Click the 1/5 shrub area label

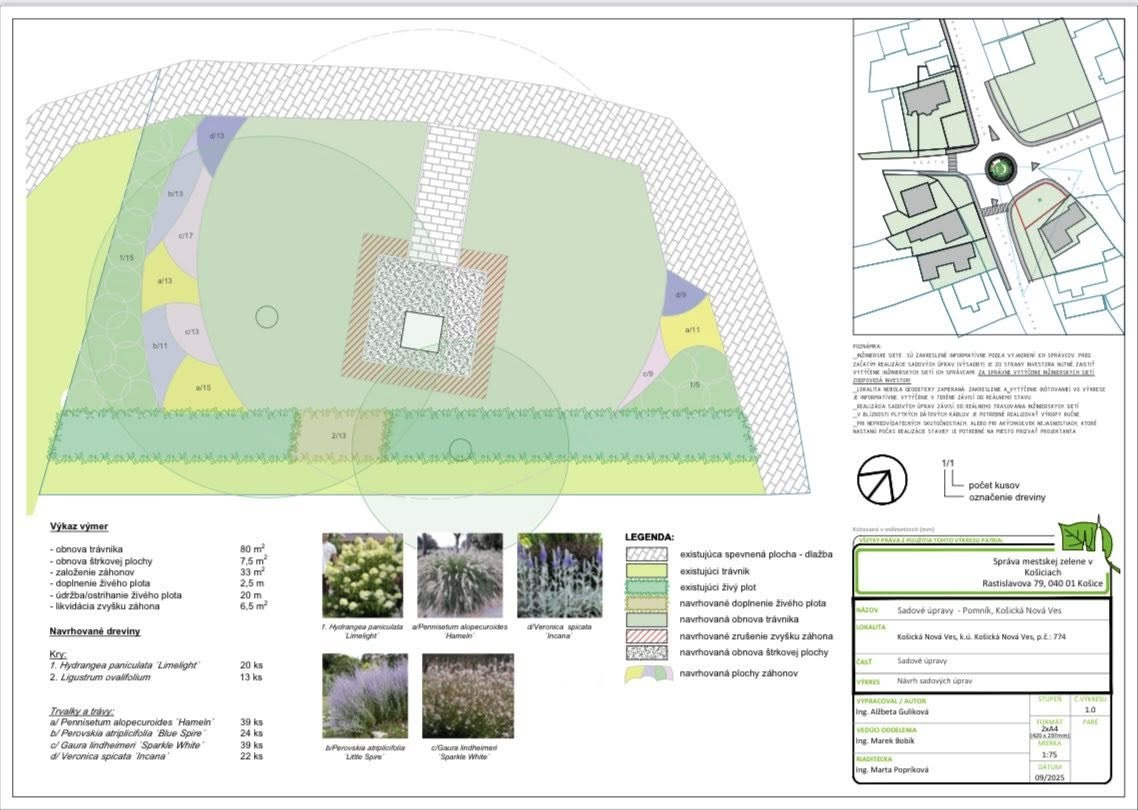coord(694,385)
